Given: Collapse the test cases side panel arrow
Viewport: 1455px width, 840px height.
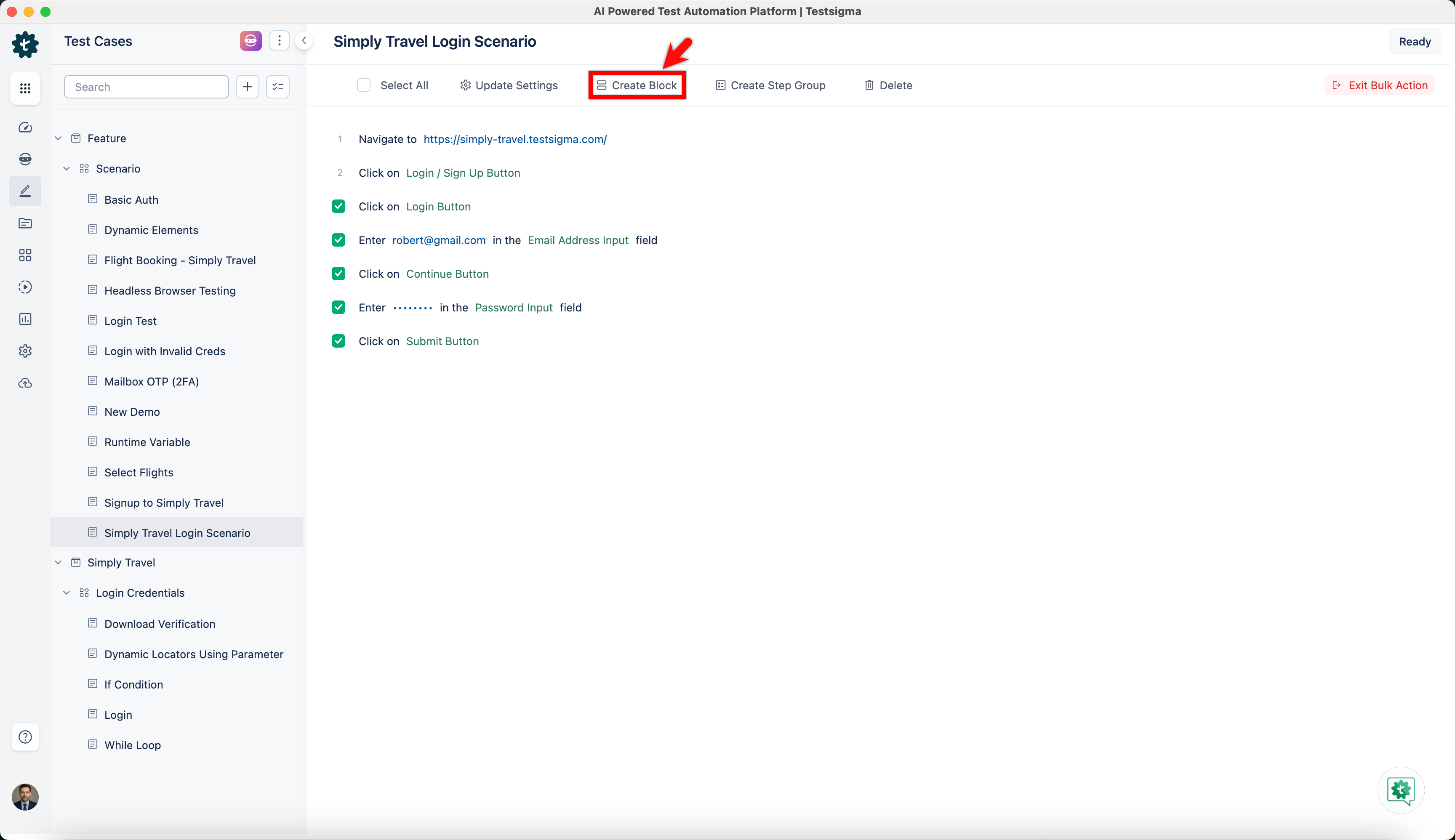Looking at the screenshot, I should (x=304, y=41).
